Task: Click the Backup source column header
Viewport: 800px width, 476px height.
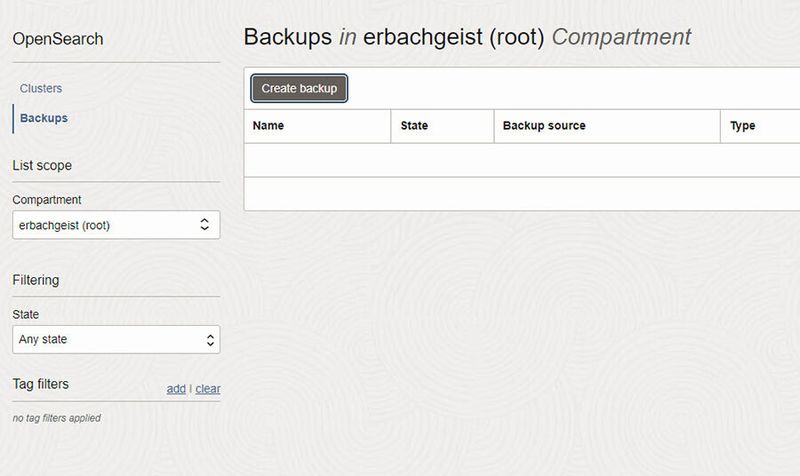Action: (544, 126)
